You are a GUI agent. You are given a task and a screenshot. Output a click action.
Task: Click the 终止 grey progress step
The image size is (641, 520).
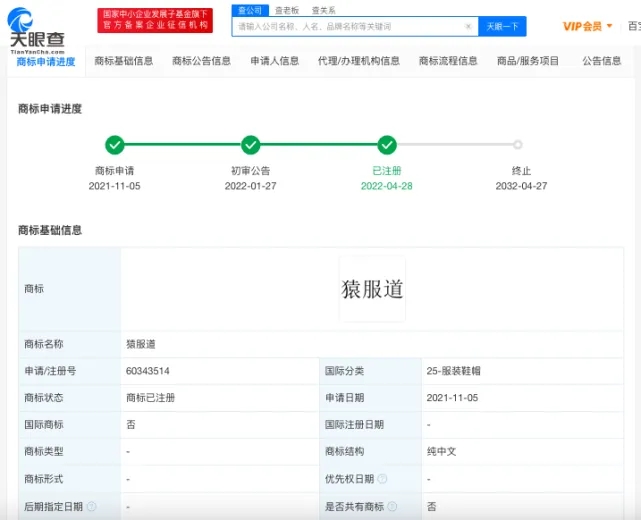518,144
